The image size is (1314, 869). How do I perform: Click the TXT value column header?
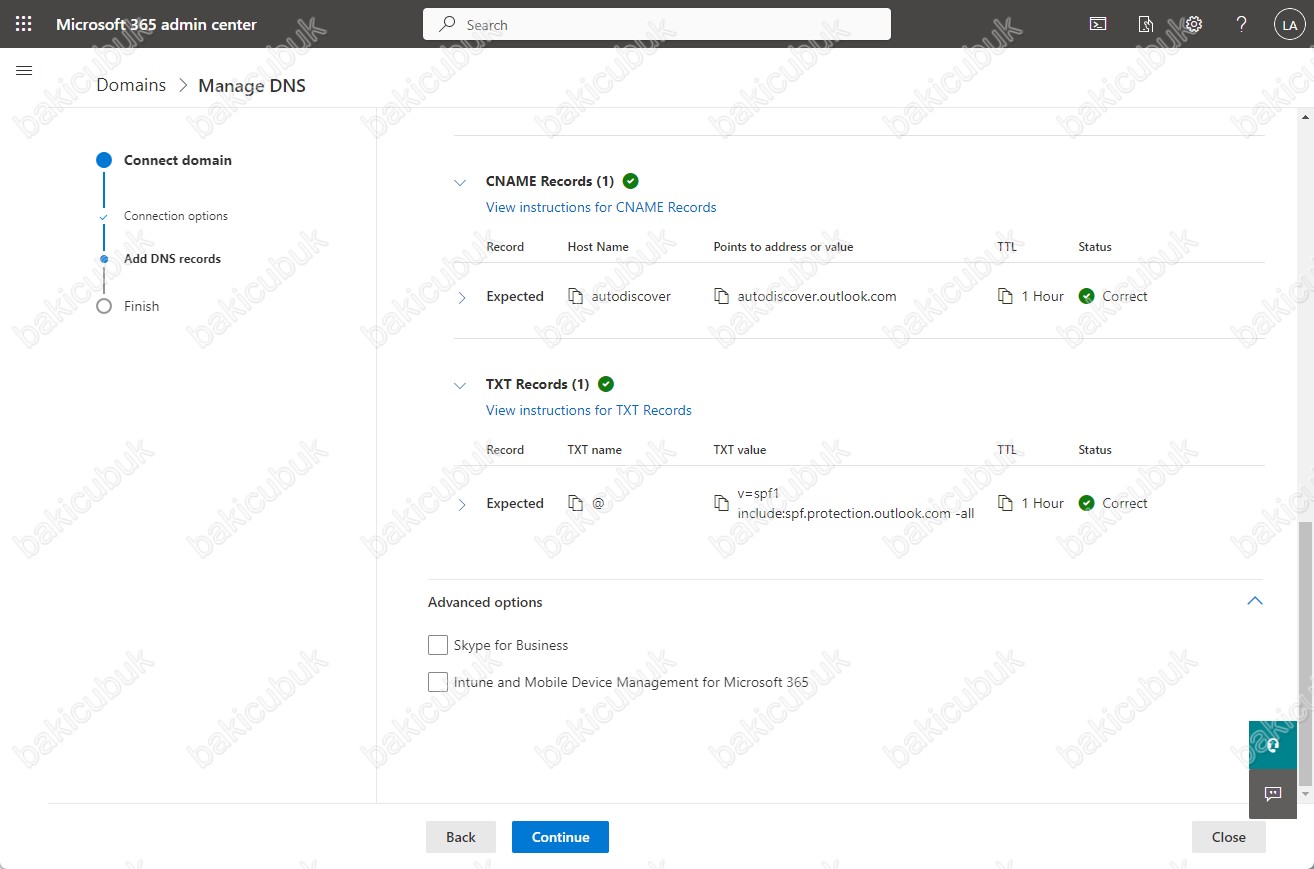click(x=740, y=450)
